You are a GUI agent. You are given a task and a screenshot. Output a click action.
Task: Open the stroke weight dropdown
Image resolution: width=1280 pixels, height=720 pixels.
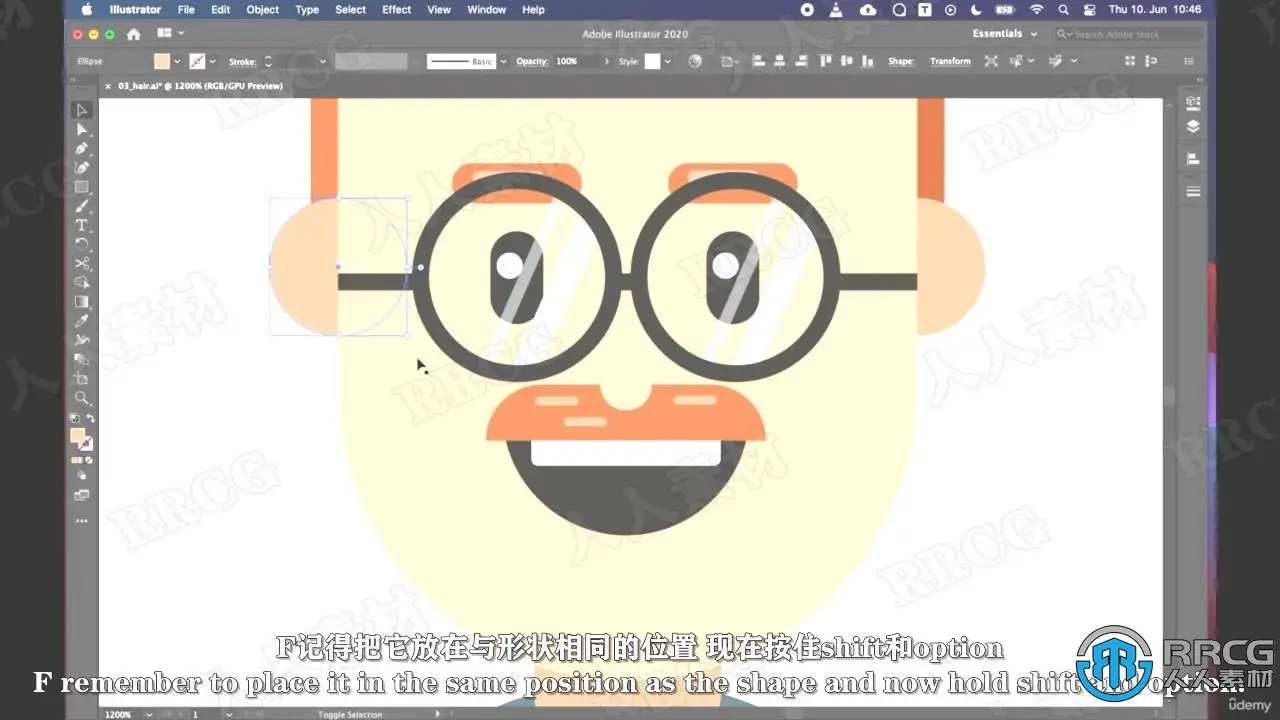(x=322, y=62)
